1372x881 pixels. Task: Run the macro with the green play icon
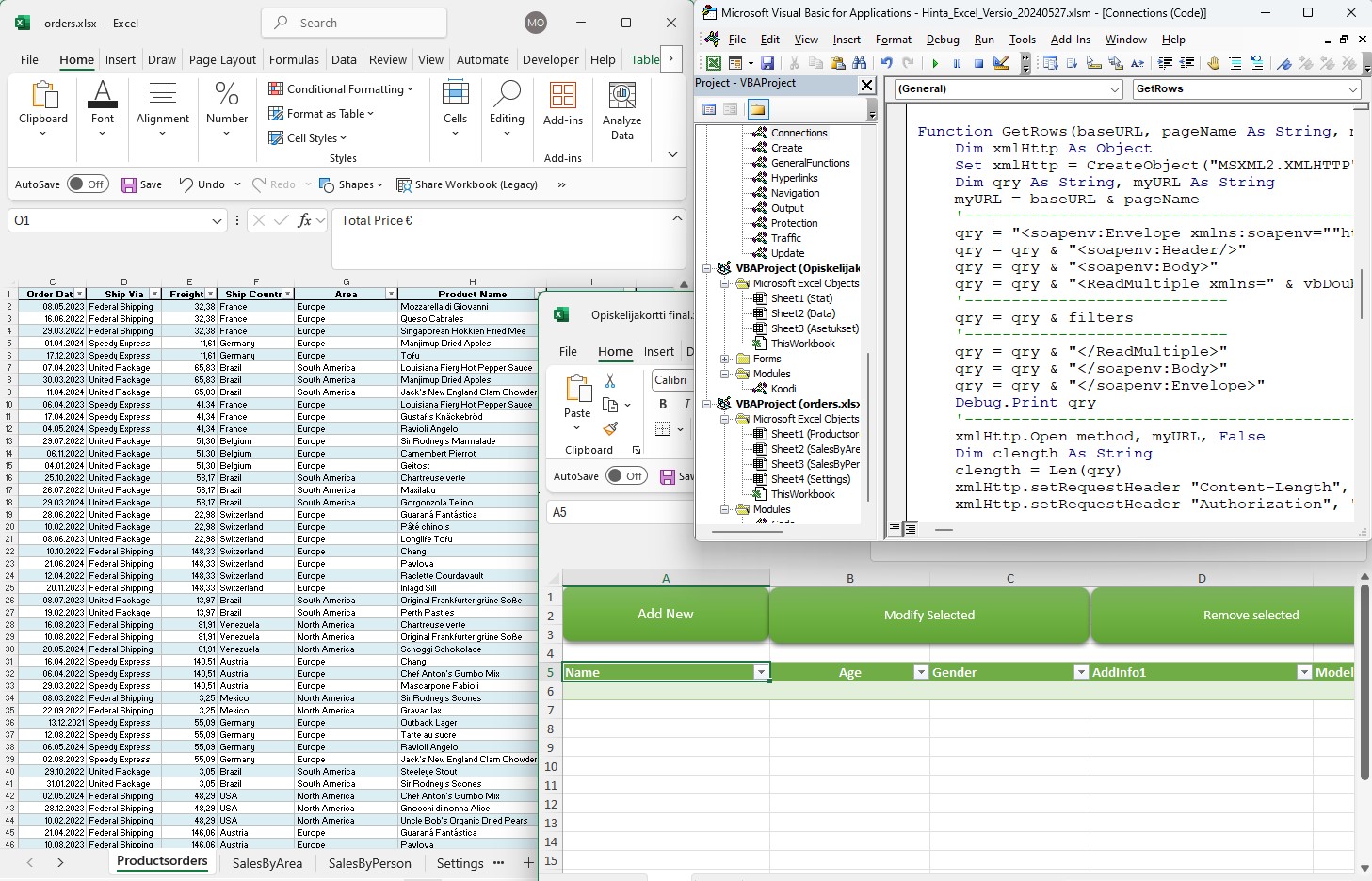(935, 63)
